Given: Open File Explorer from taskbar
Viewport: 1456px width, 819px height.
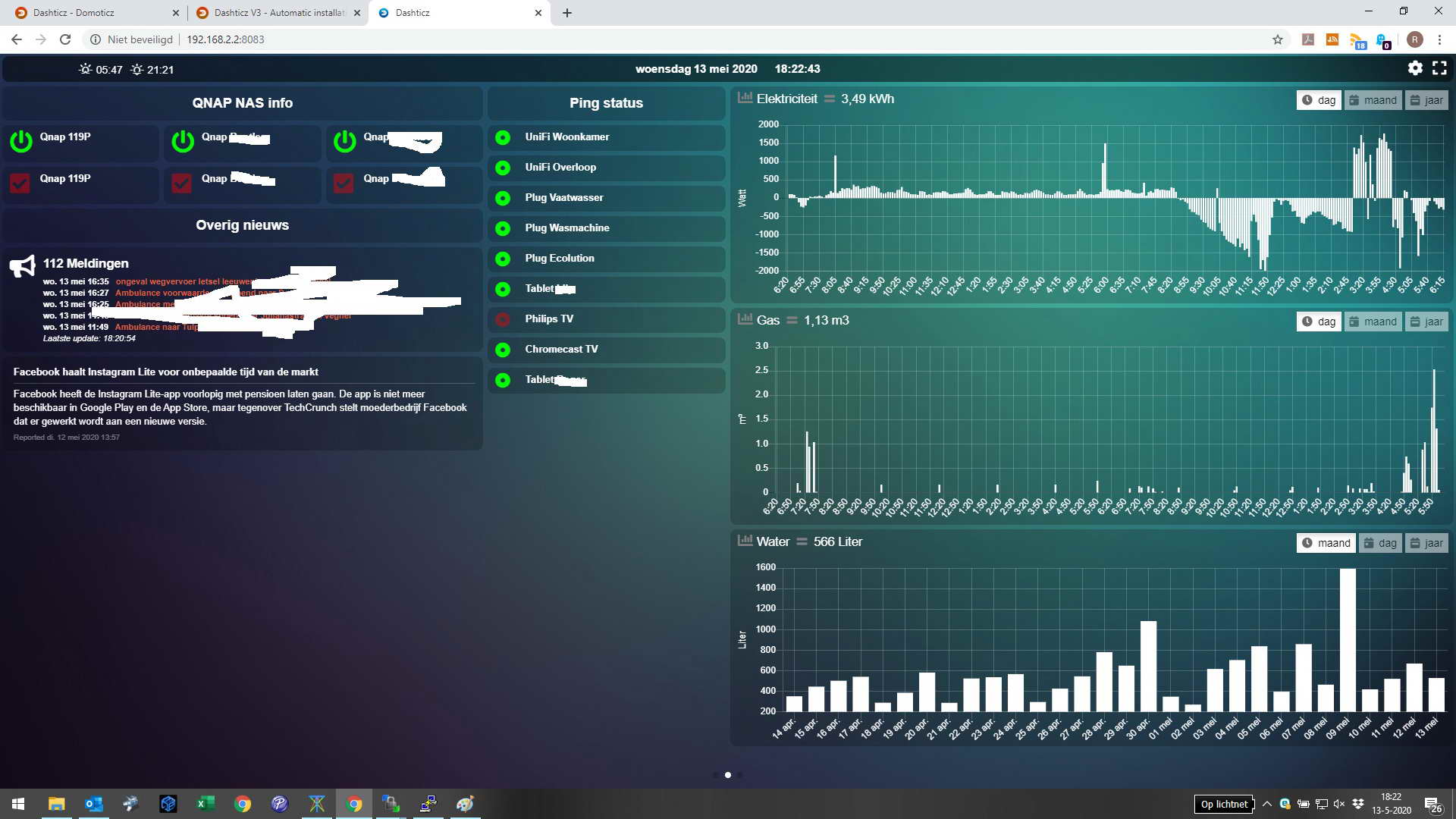Looking at the screenshot, I should 57,804.
